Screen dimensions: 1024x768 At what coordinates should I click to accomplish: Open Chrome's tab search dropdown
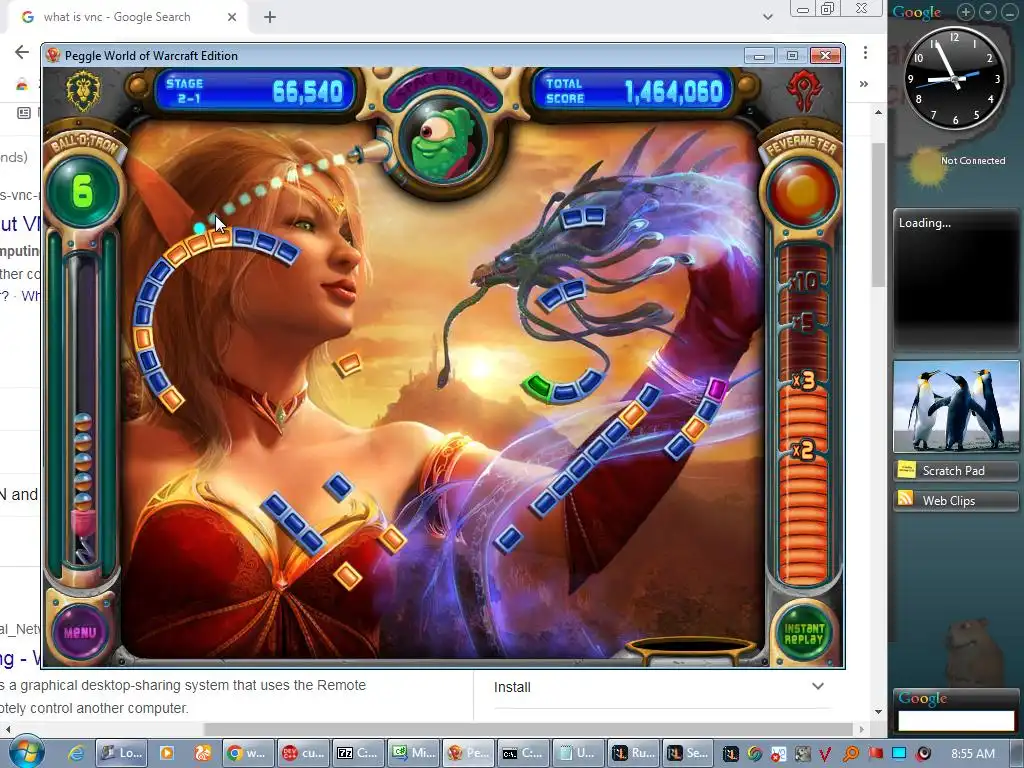point(768,17)
